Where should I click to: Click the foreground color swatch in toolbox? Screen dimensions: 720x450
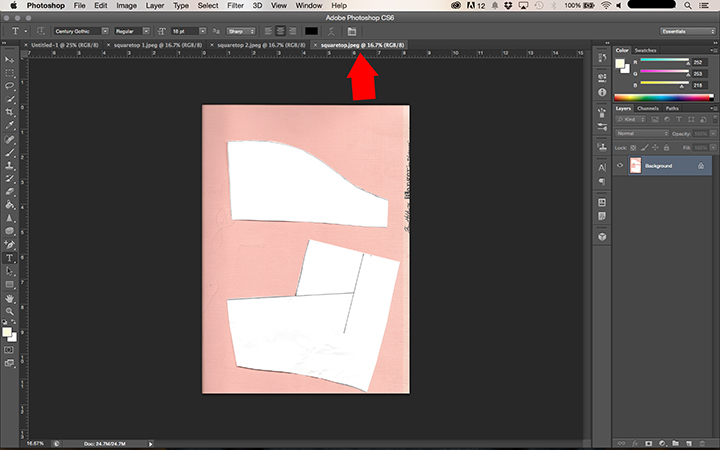coord(6,332)
